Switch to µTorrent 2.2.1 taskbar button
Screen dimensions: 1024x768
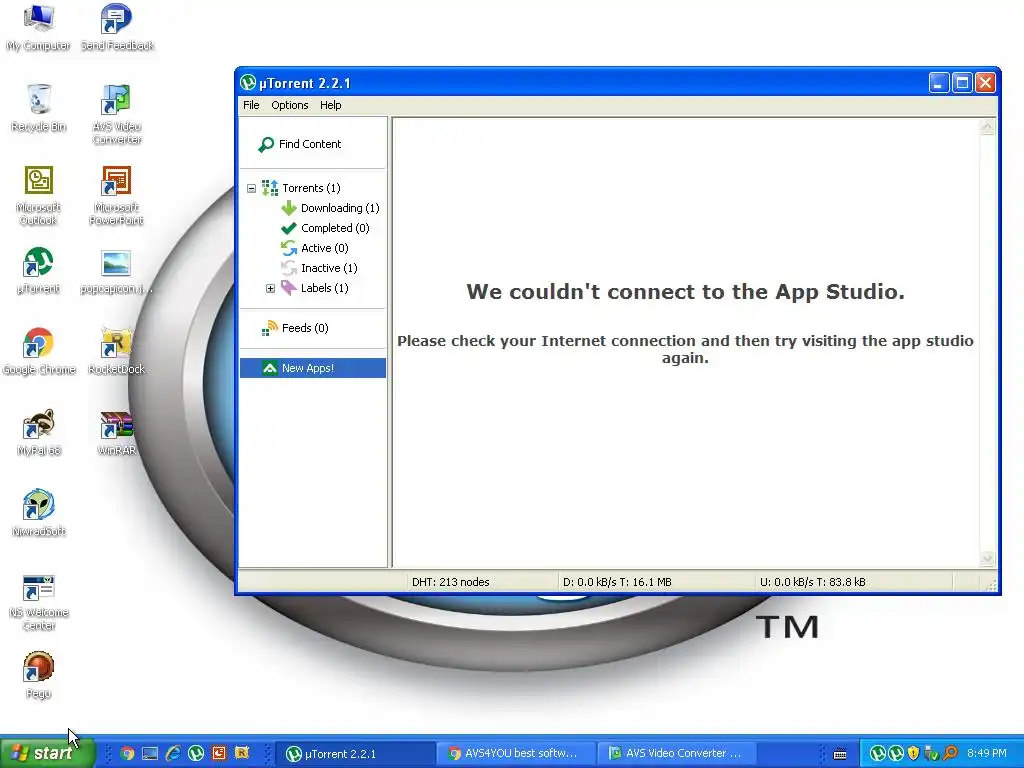coord(357,754)
